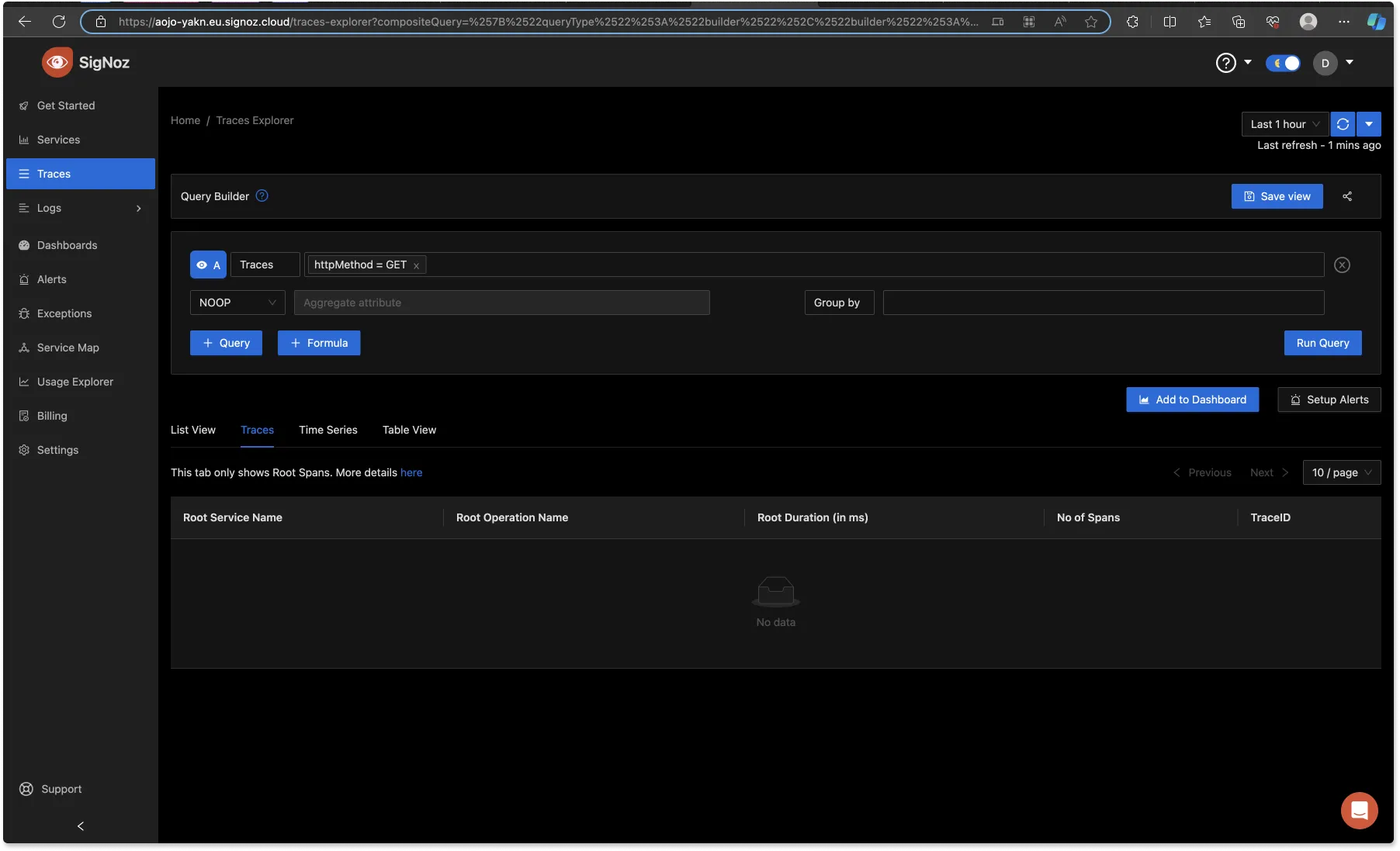Click the Previous page button
Image resolution: width=1400 pixels, height=851 pixels.
click(1202, 472)
